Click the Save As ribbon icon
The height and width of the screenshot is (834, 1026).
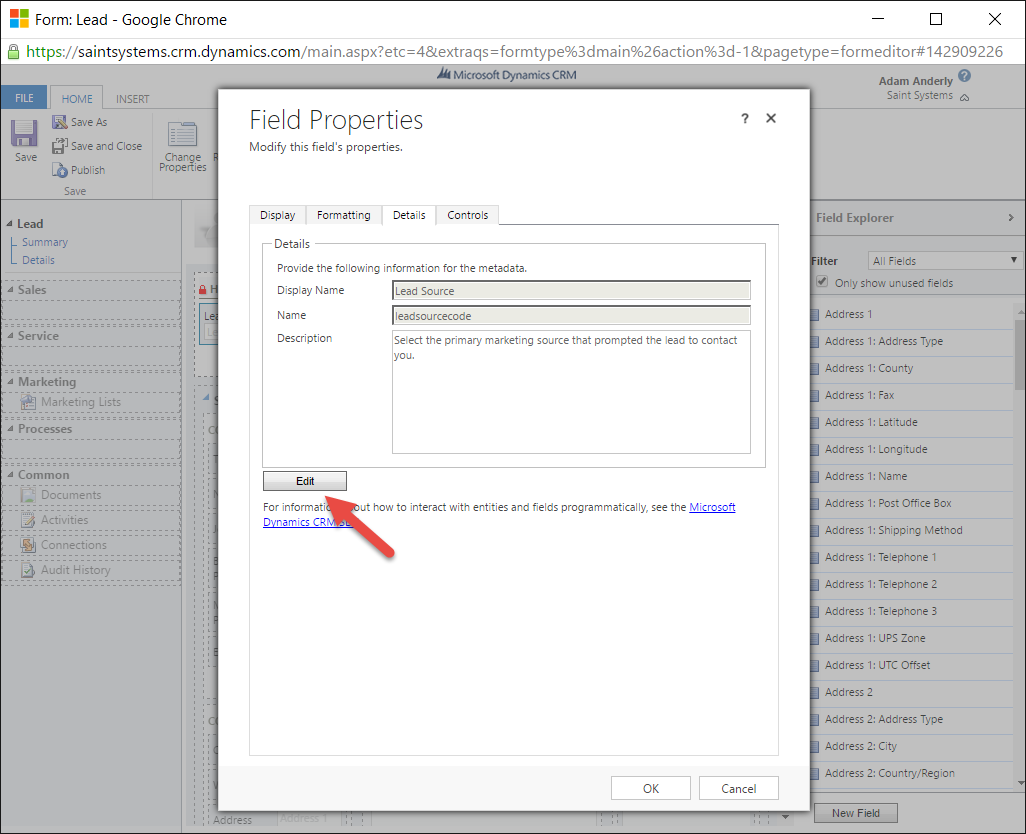tap(60, 122)
